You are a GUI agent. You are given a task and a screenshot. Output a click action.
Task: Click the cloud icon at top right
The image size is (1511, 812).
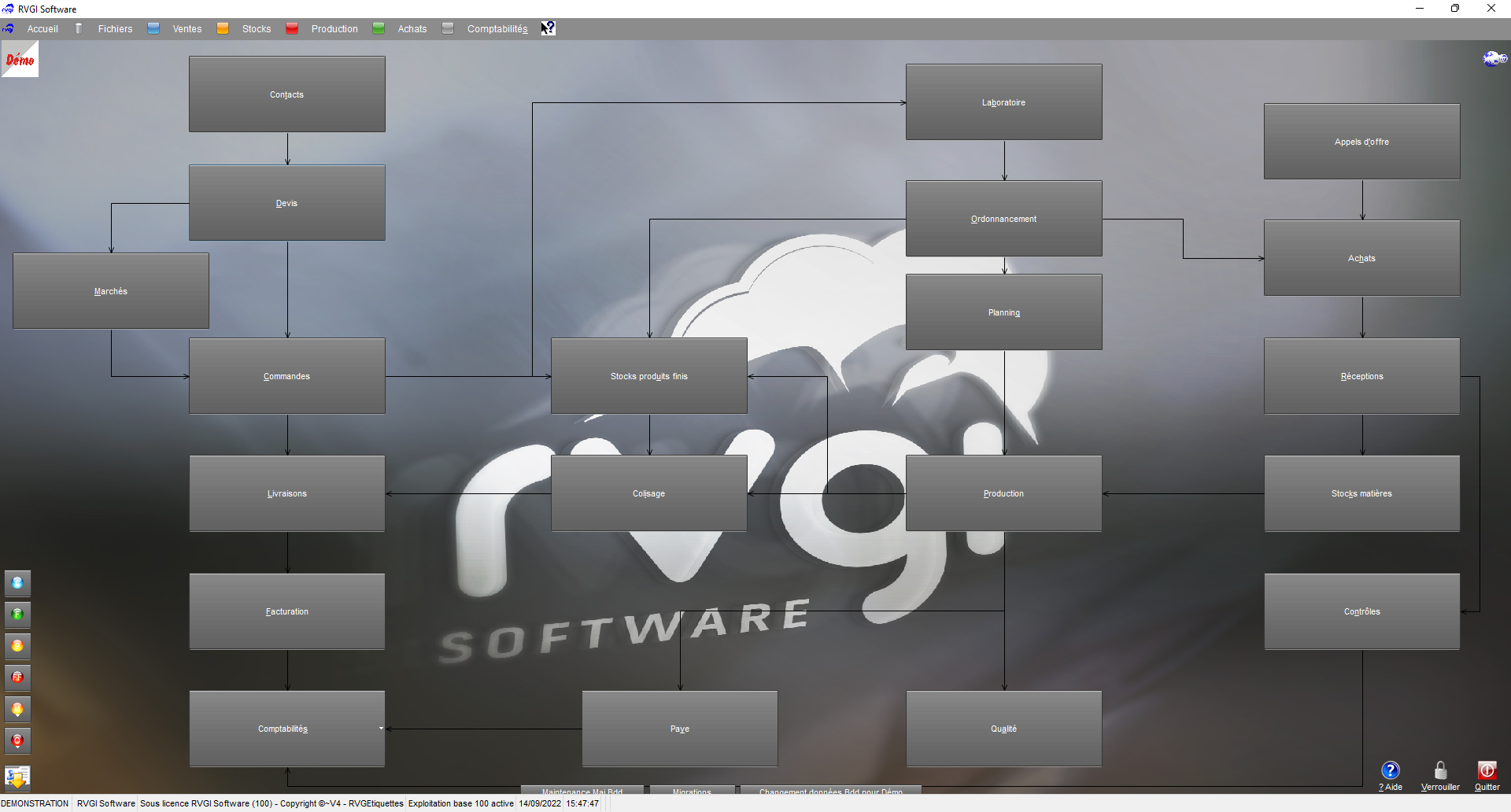click(1494, 58)
